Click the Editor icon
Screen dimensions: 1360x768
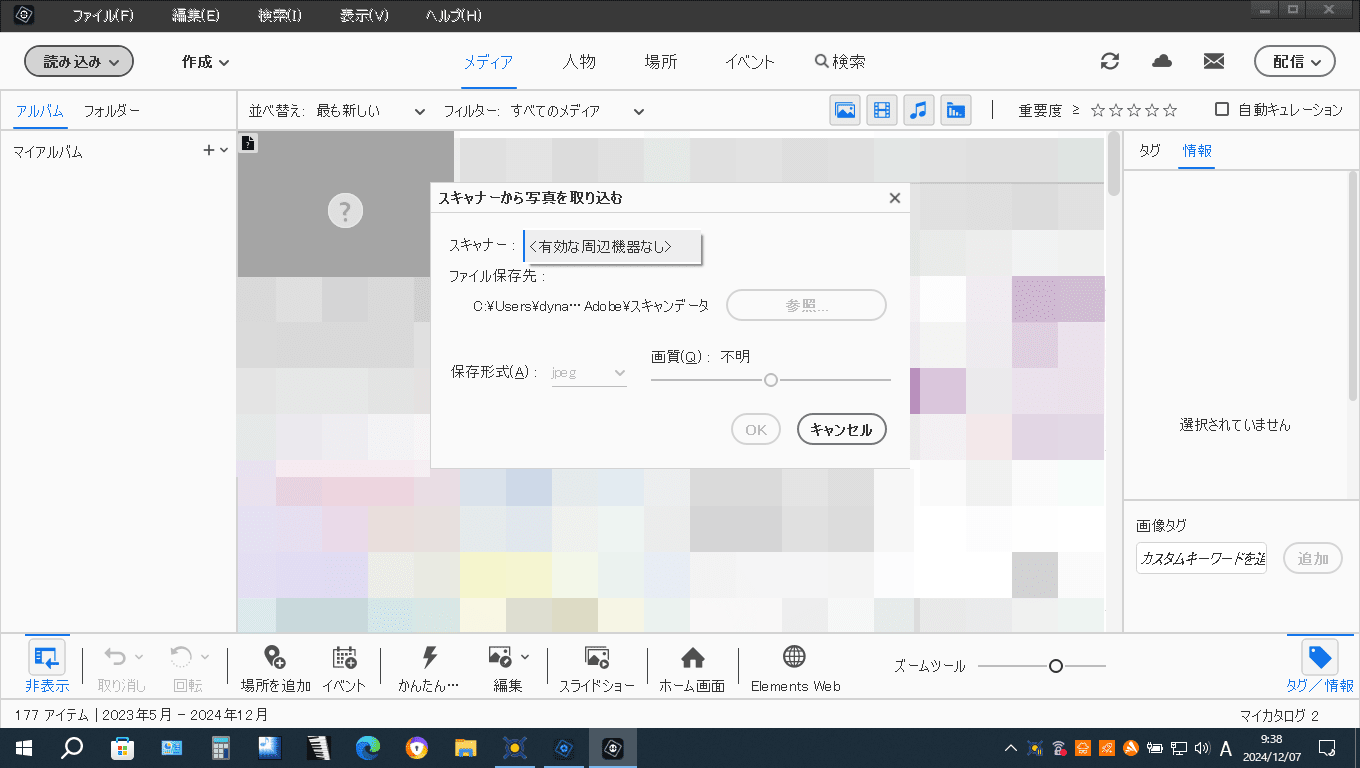coord(500,657)
